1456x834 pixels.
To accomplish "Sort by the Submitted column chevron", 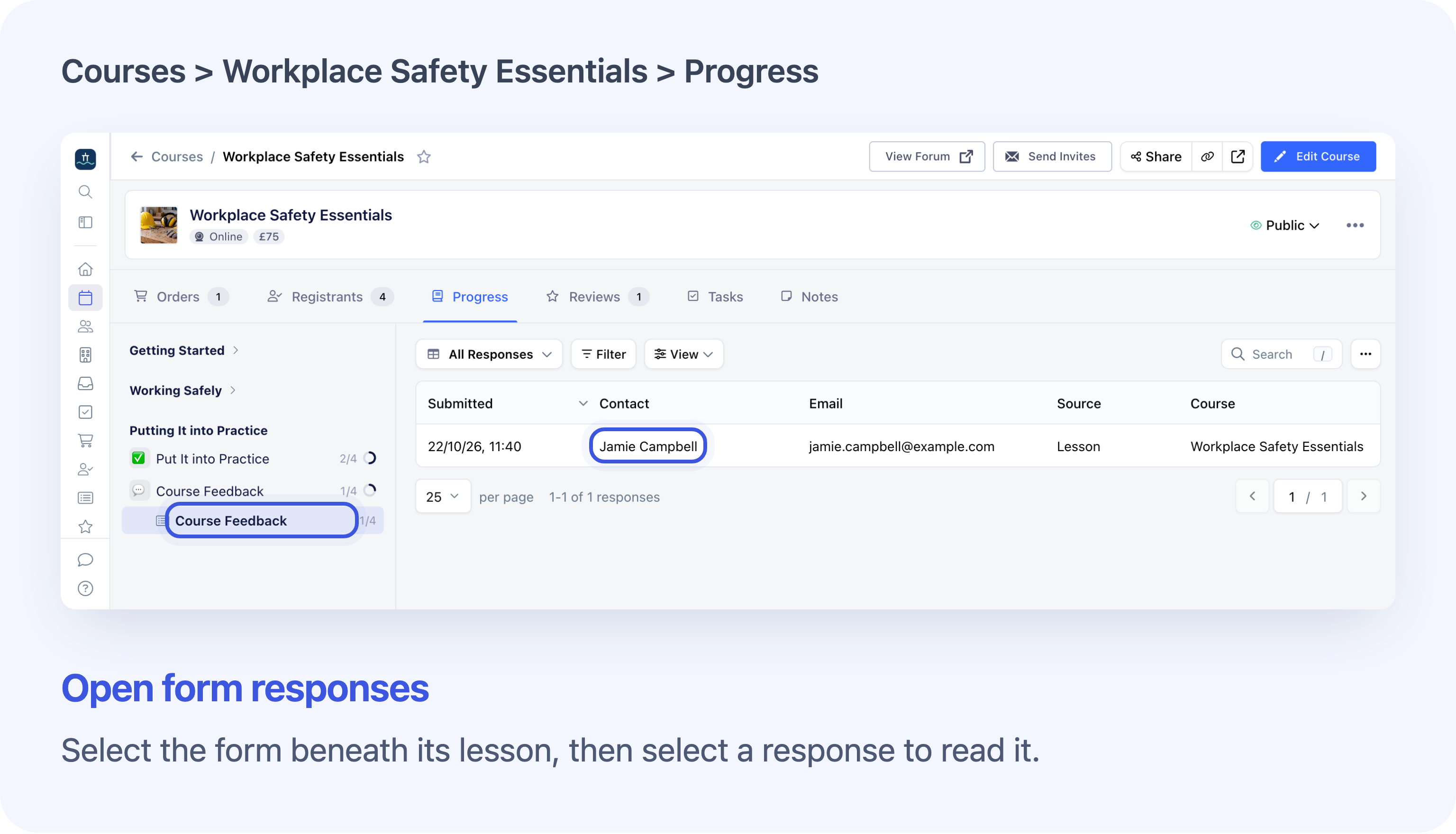I will click(x=583, y=403).
